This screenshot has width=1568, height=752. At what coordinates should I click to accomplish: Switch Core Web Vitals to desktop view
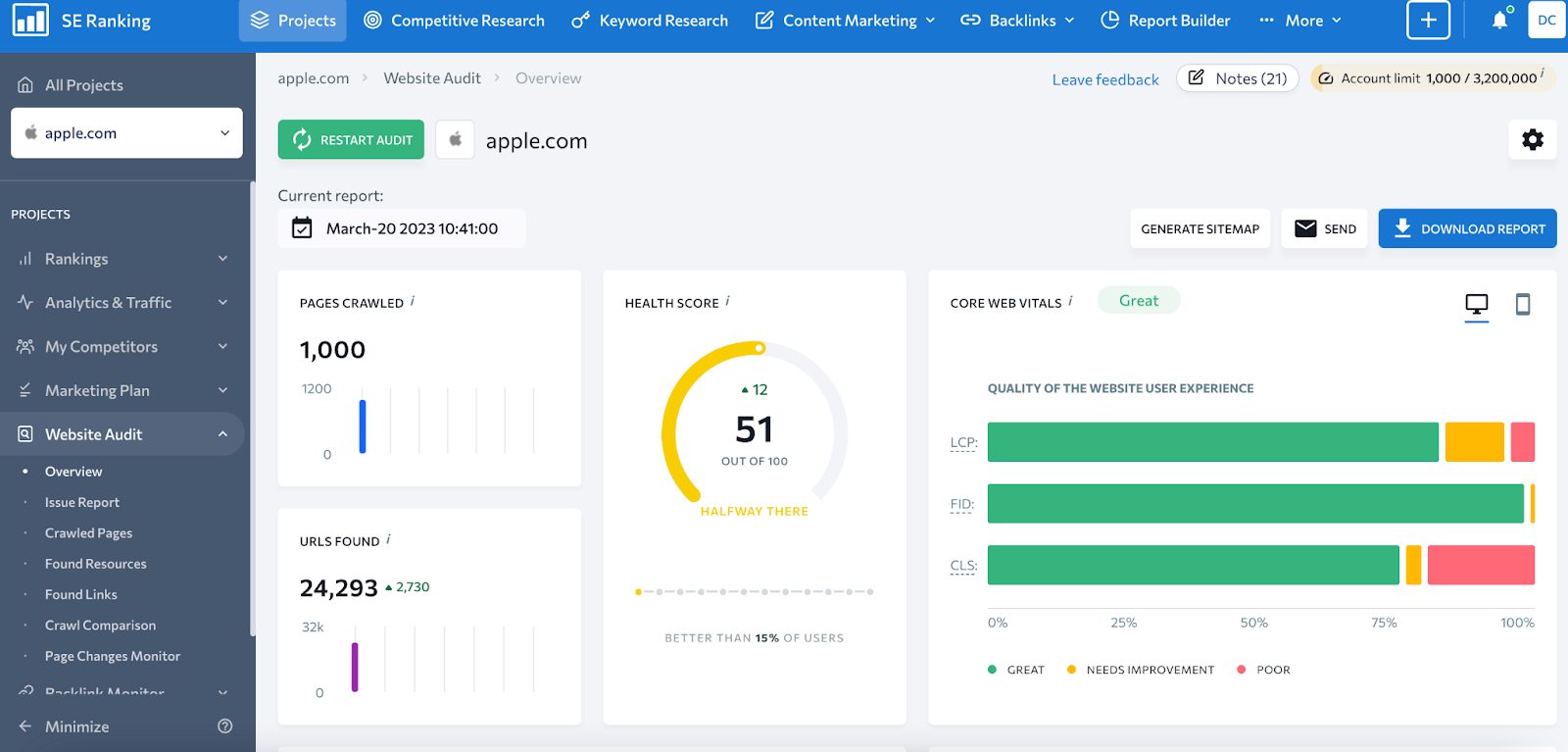tap(1476, 305)
